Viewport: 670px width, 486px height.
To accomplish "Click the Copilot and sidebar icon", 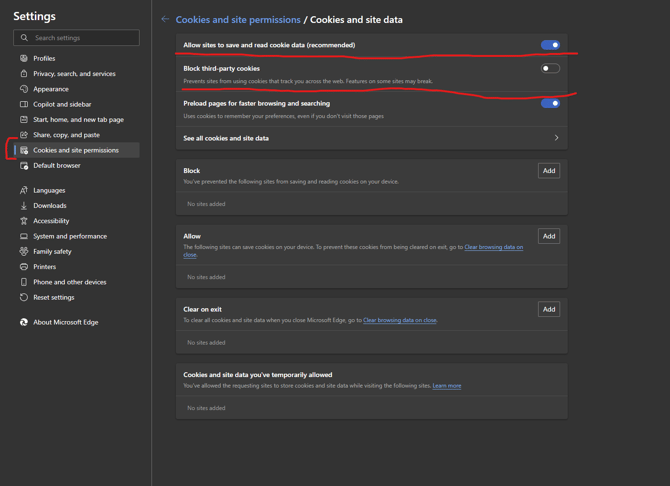I will click(24, 104).
